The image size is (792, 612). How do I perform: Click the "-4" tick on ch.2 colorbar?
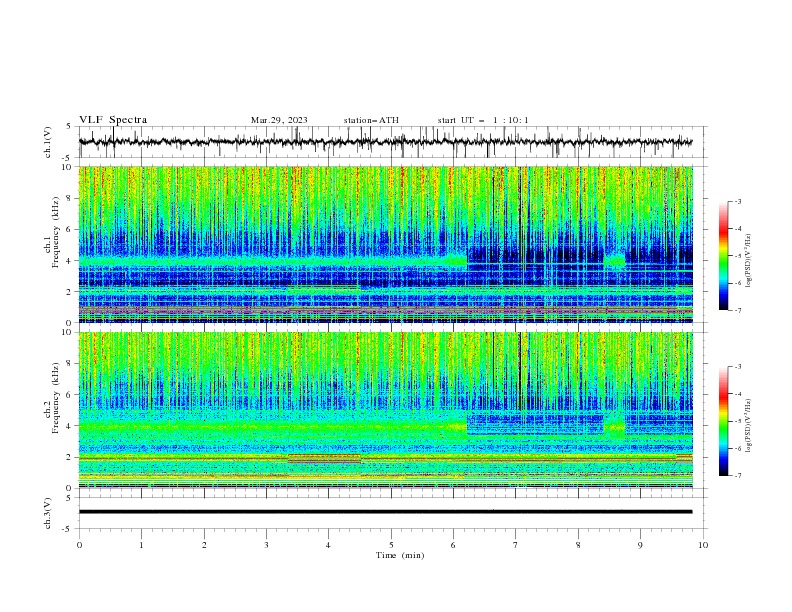coord(737,394)
